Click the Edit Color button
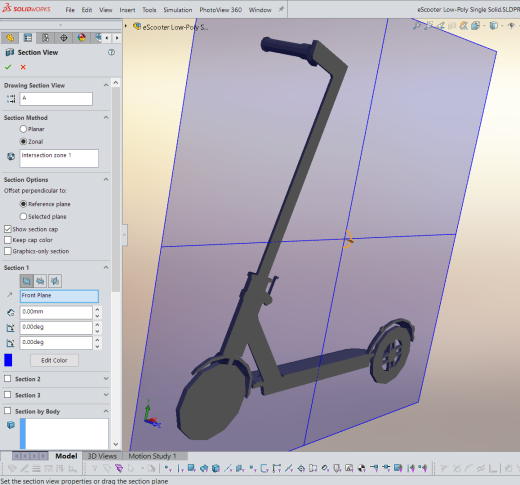The height and width of the screenshot is (485, 520). [54, 360]
